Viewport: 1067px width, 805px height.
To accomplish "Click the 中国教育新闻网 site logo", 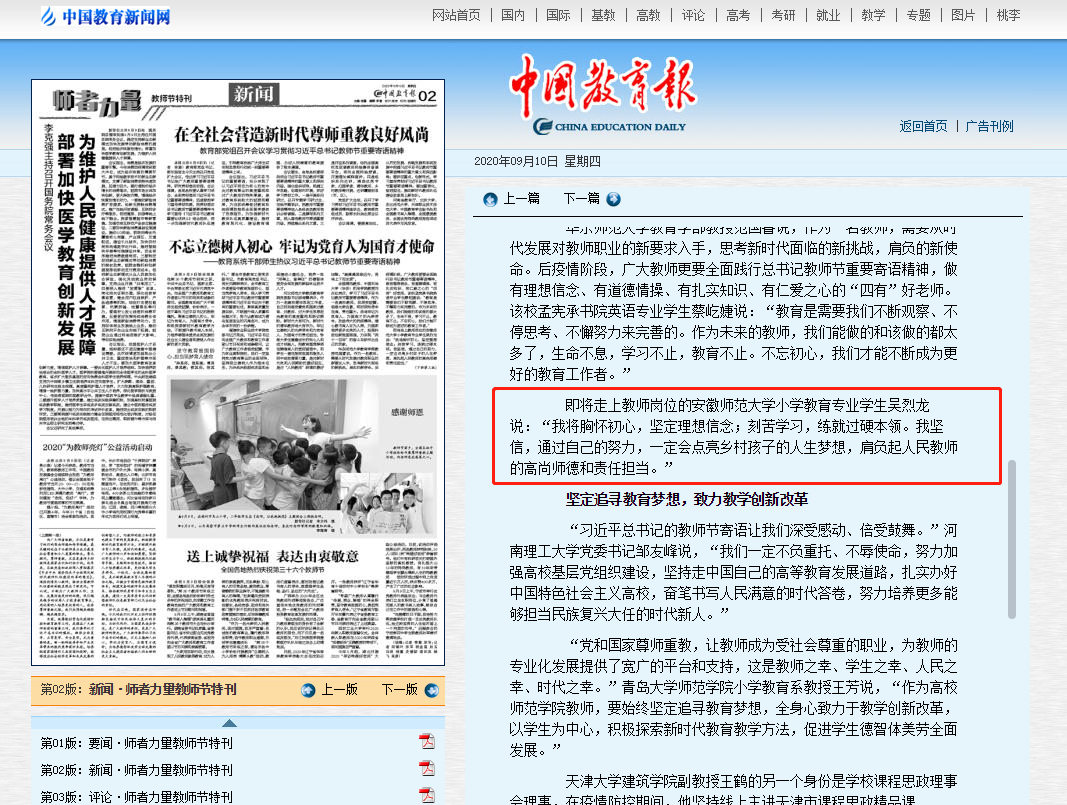I will click(x=105, y=17).
